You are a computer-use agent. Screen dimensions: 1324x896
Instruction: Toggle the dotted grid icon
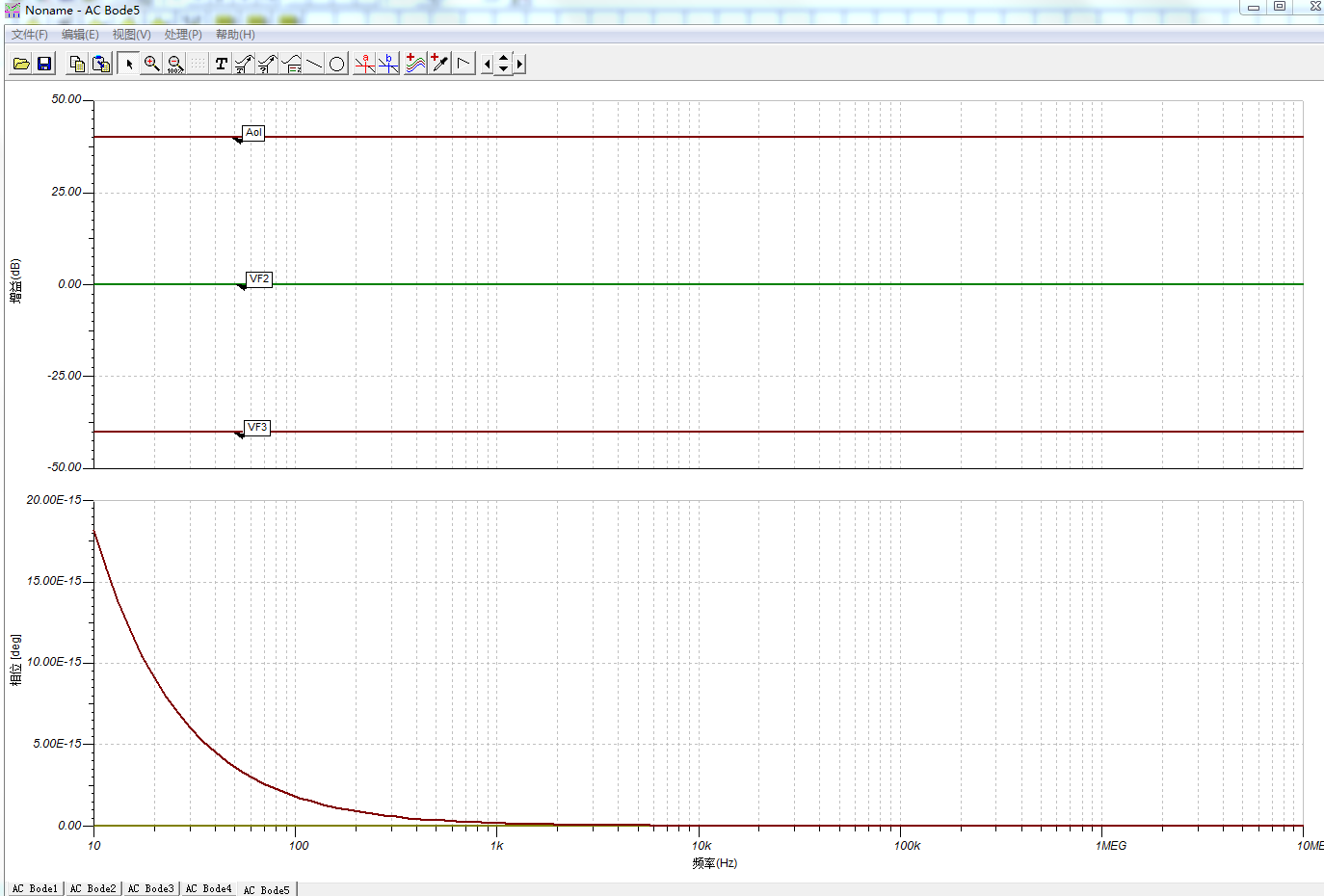pyautogui.click(x=198, y=64)
